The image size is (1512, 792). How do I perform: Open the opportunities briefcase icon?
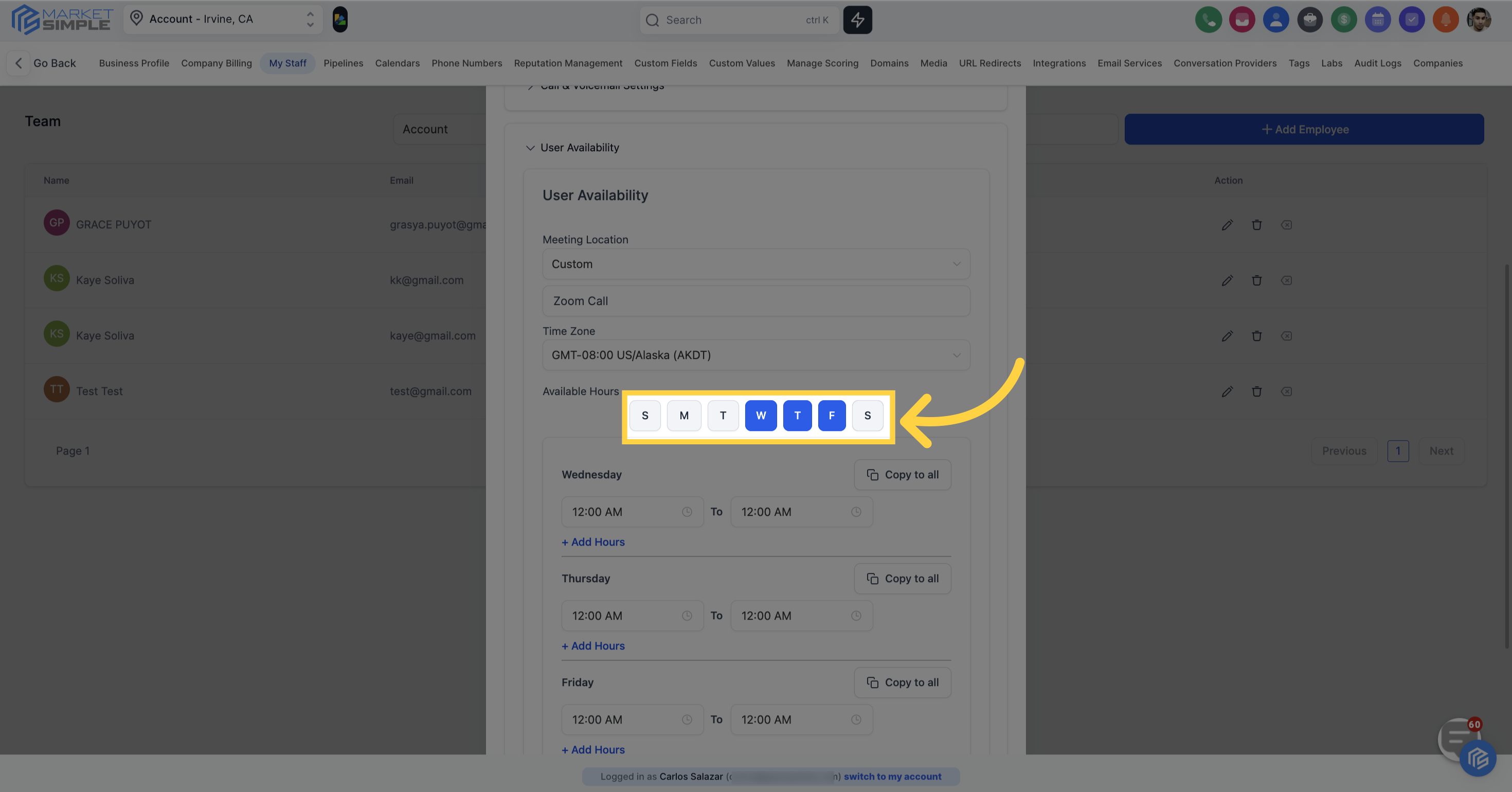[x=1310, y=20]
